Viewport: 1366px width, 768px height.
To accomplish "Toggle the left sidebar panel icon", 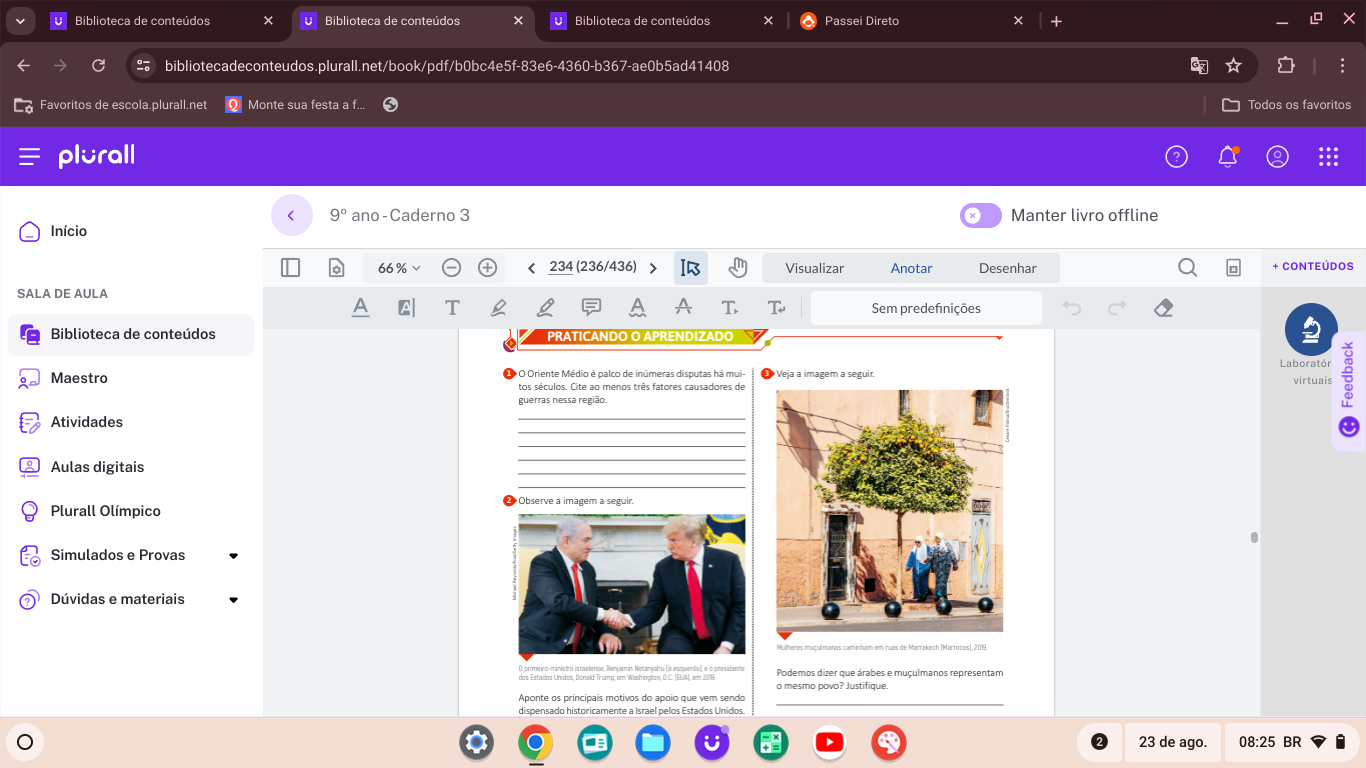I will tap(291, 268).
